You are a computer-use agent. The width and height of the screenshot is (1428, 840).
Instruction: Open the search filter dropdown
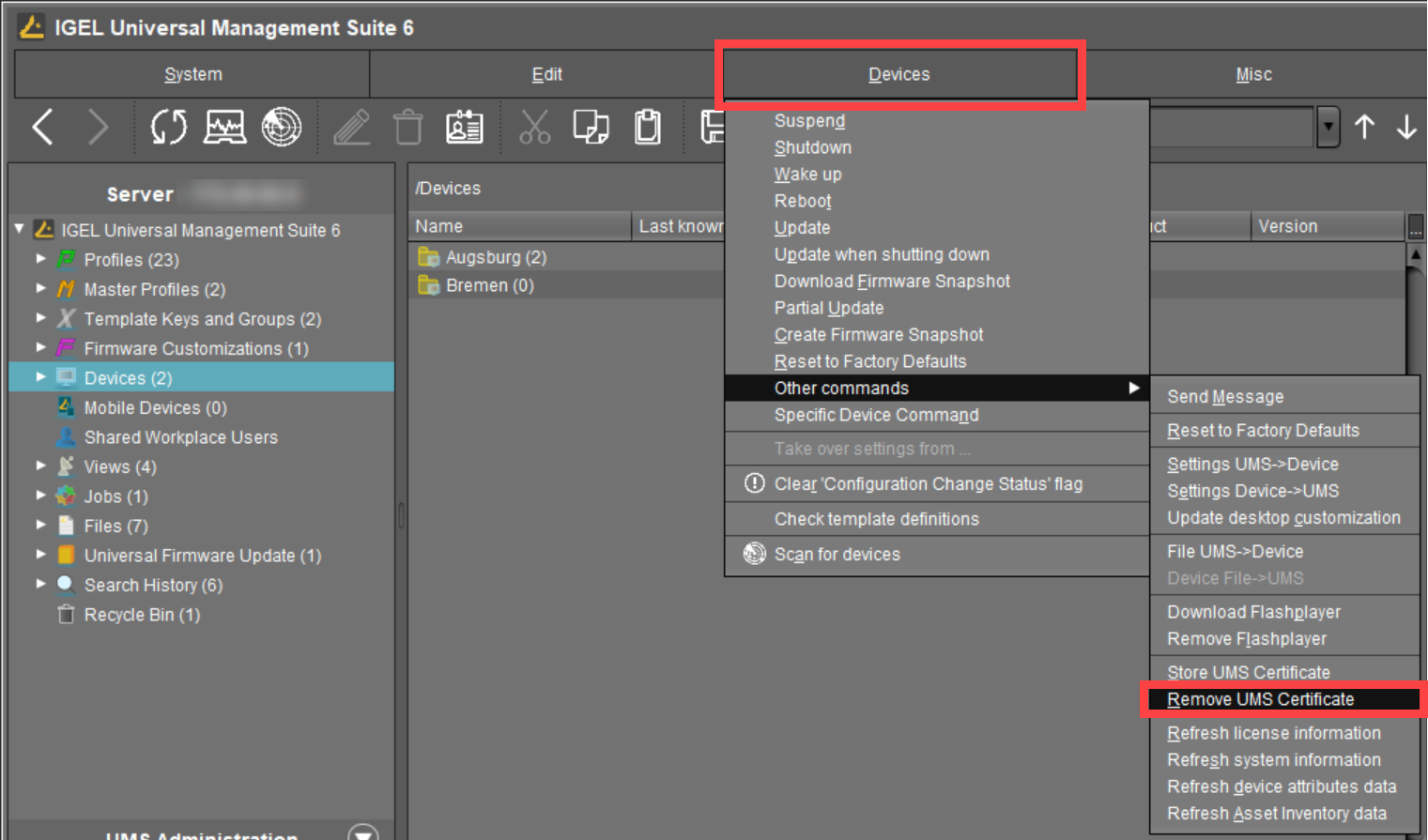point(1327,127)
